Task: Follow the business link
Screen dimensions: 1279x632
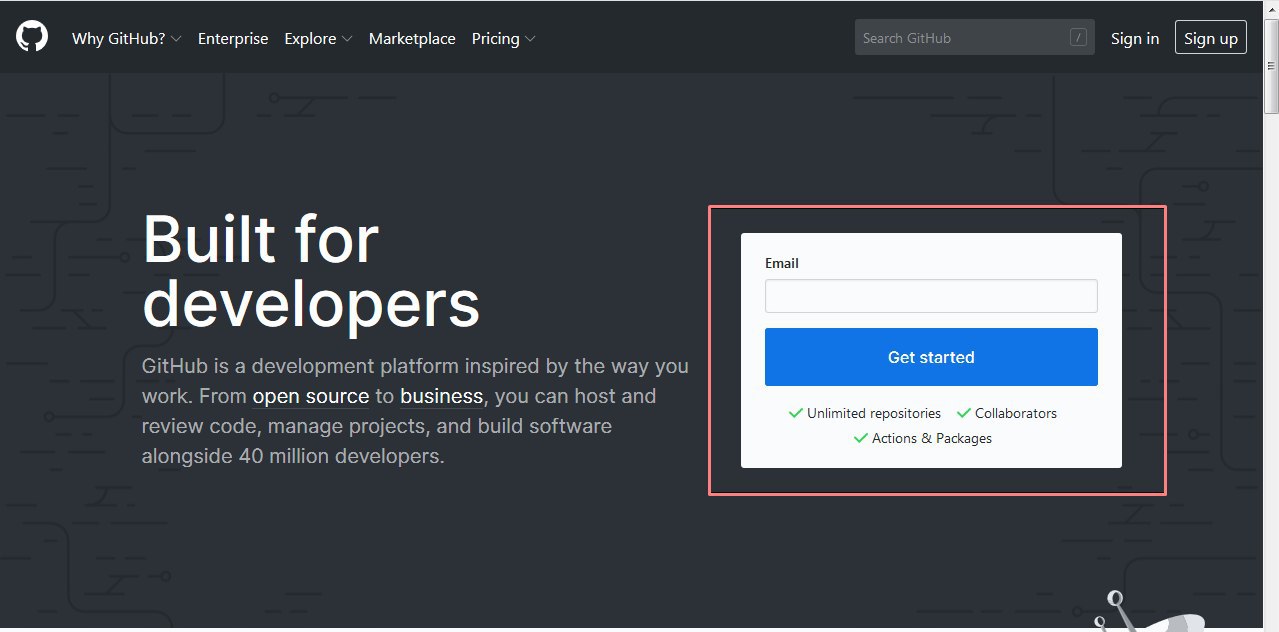Action: pyautogui.click(x=442, y=396)
